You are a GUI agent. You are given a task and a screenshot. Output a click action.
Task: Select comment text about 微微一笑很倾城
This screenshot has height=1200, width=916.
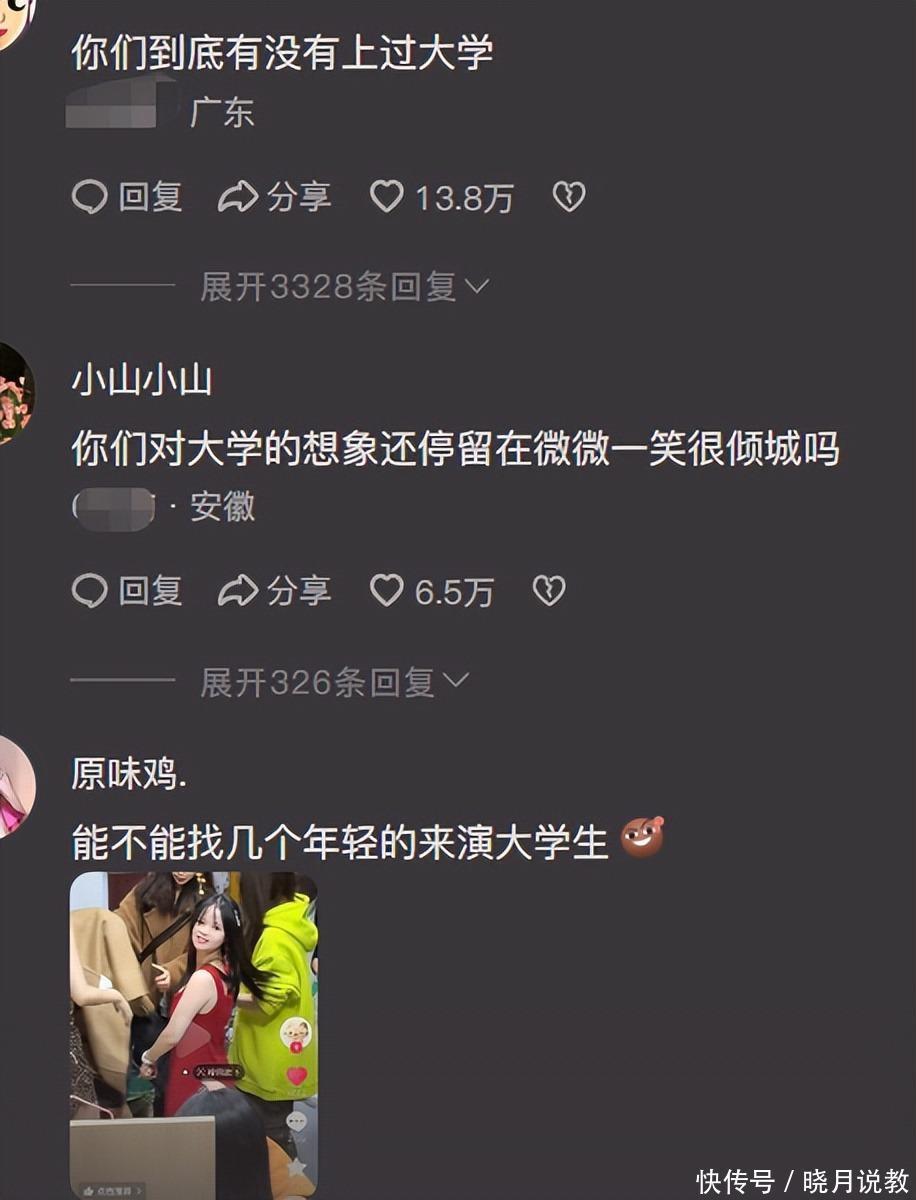tap(455, 449)
